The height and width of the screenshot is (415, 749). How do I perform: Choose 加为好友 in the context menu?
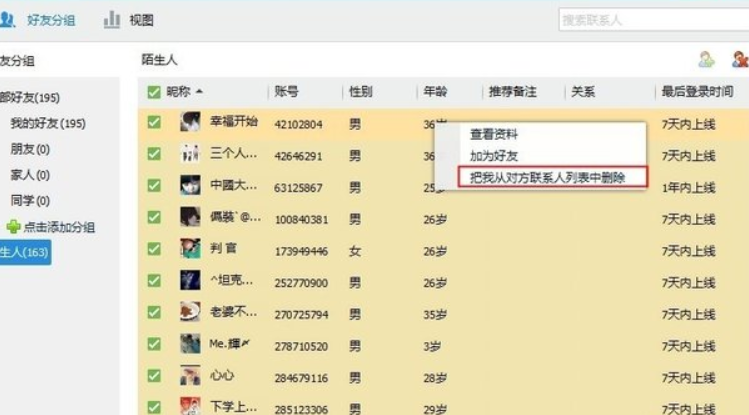[x=493, y=156]
